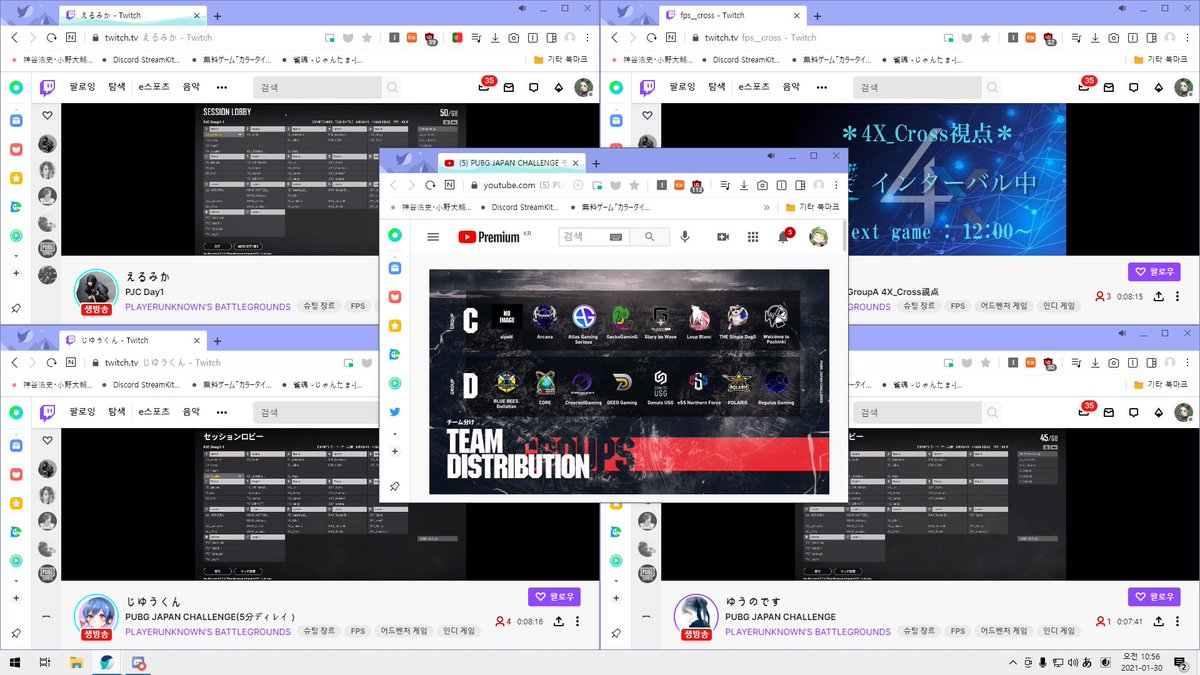This screenshot has width=1200, height=675.
Task: Open PLAYERUNKNOWN'S BATTLEGROUNDS link under じゅうくん
Action: (208, 632)
